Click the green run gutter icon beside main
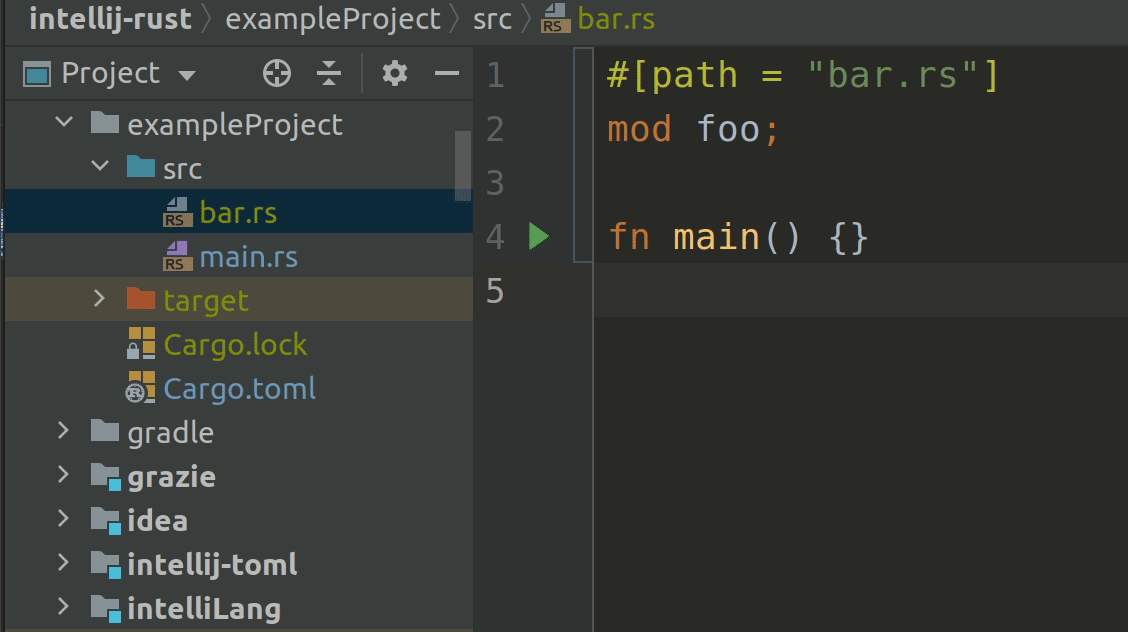Image resolution: width=1128 pixels, height=632 pixels. [538, 236]
